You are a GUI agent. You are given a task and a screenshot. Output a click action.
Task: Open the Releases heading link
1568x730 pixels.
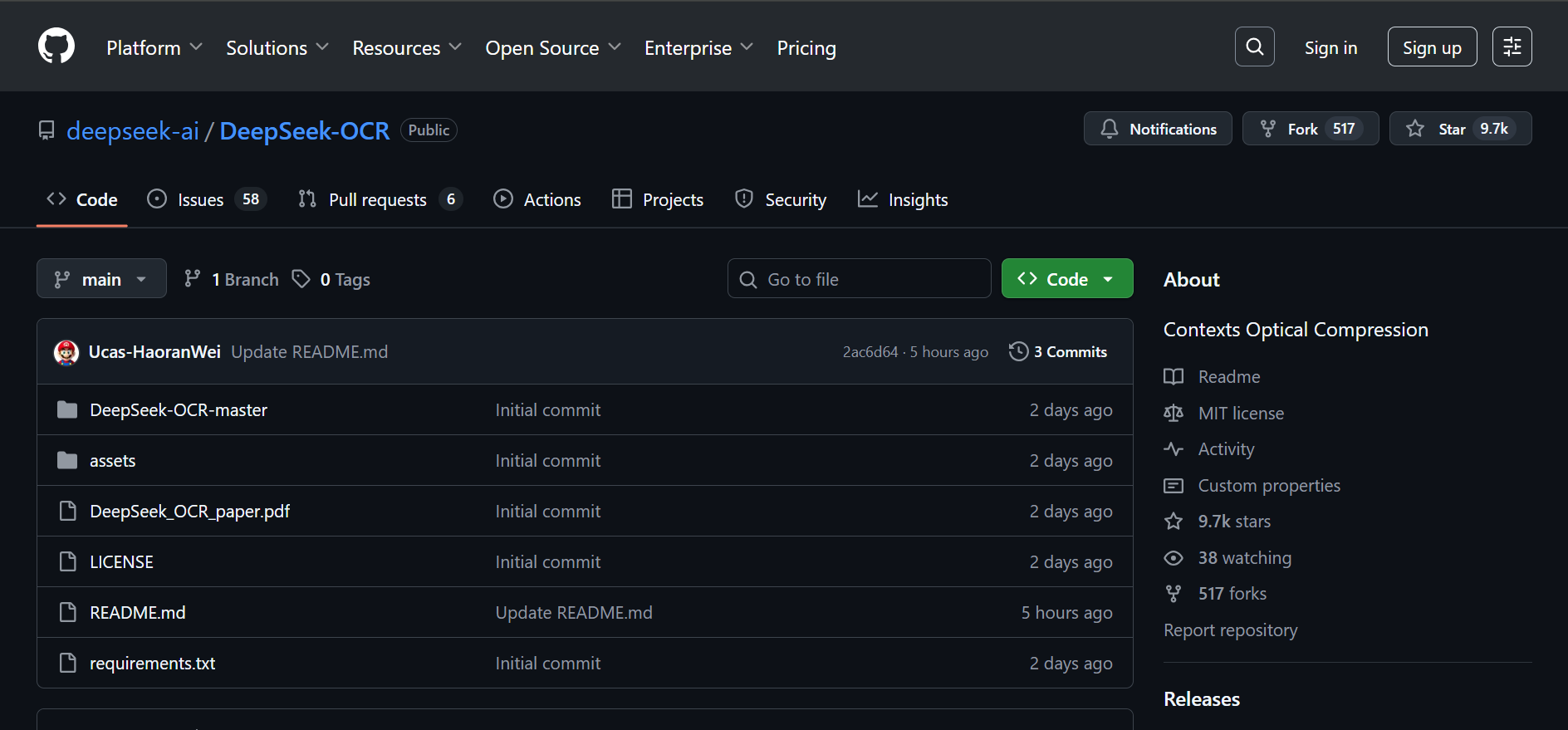(1201, 699)
